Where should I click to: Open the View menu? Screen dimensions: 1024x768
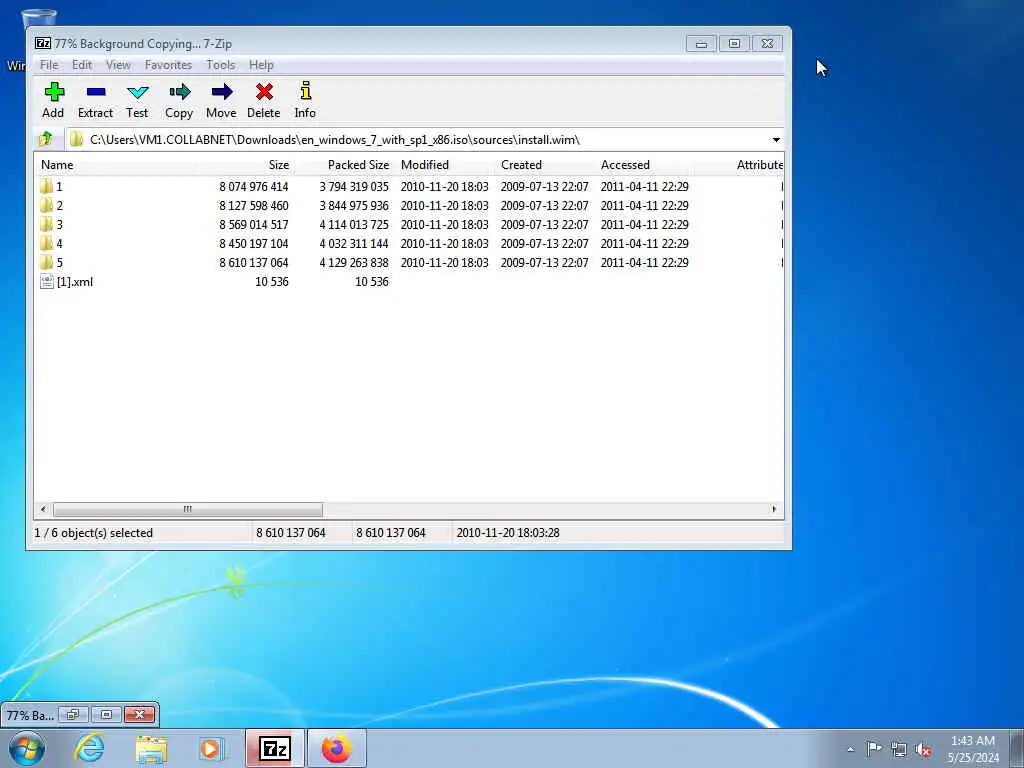click(x=118, y=65)
